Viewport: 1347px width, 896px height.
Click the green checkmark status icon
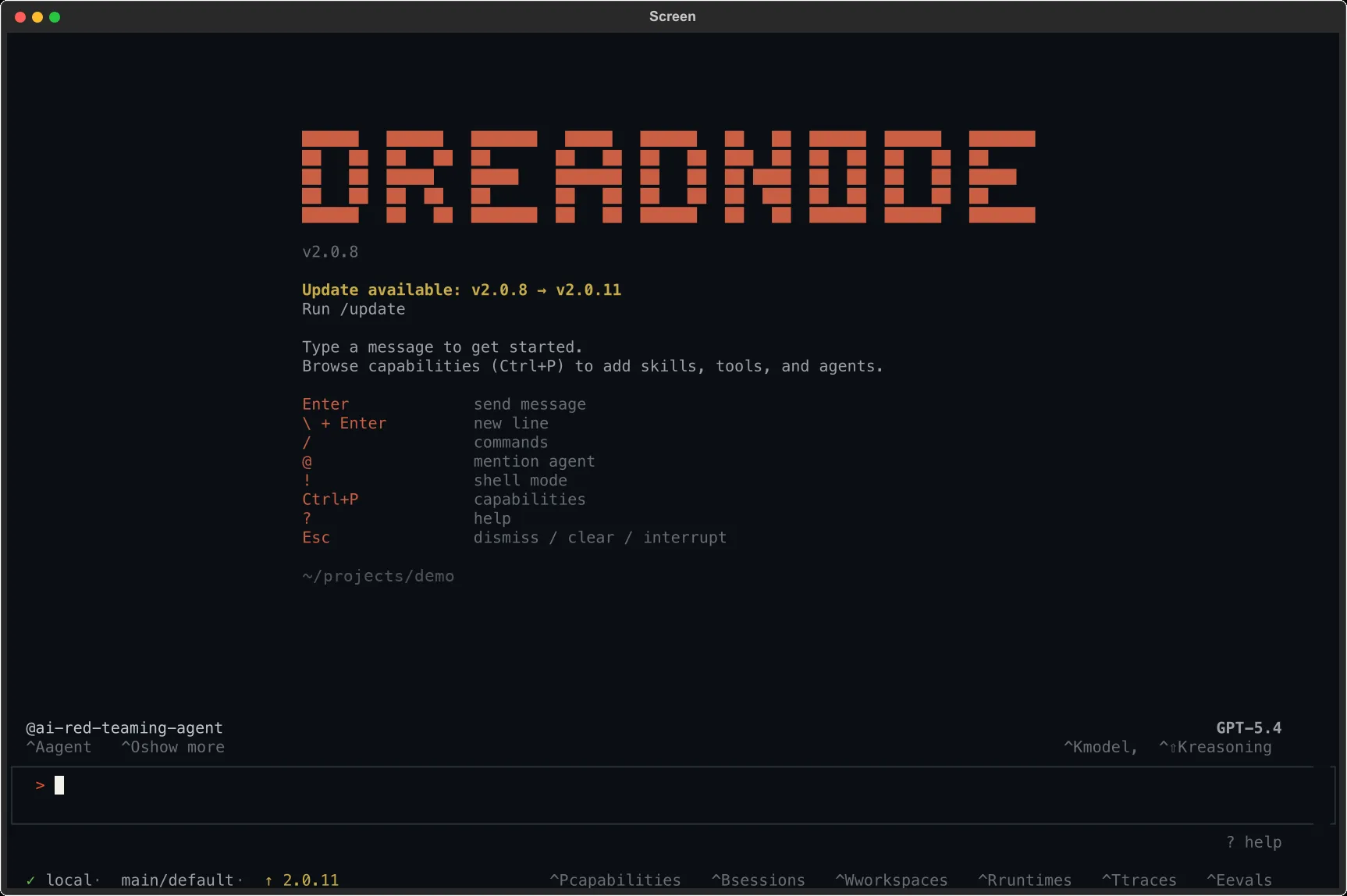[30, 880]
